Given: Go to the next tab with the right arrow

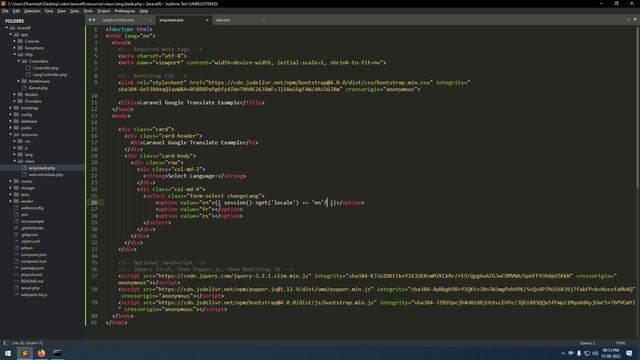Looking at the screenshot, I should (x=94, y=20).
